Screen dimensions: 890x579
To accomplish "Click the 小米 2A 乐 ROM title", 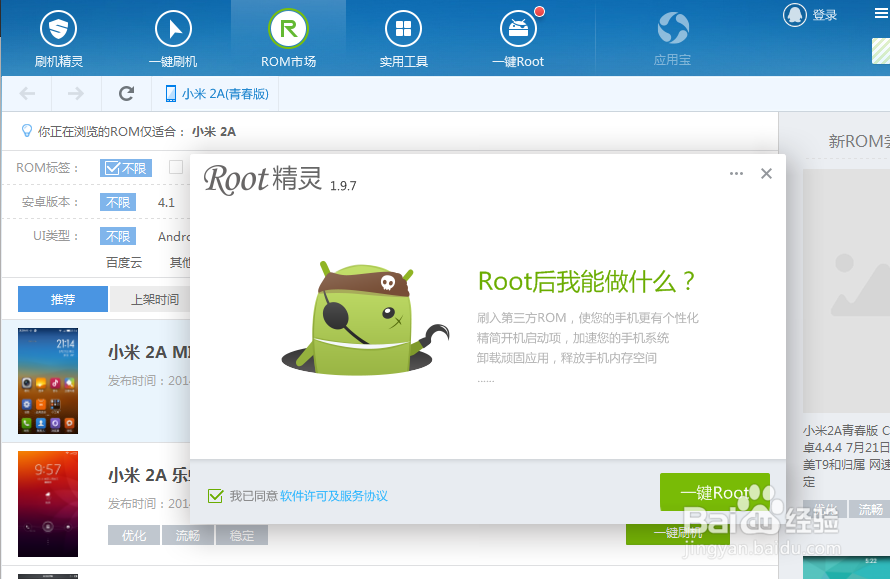I will point(149,475).
